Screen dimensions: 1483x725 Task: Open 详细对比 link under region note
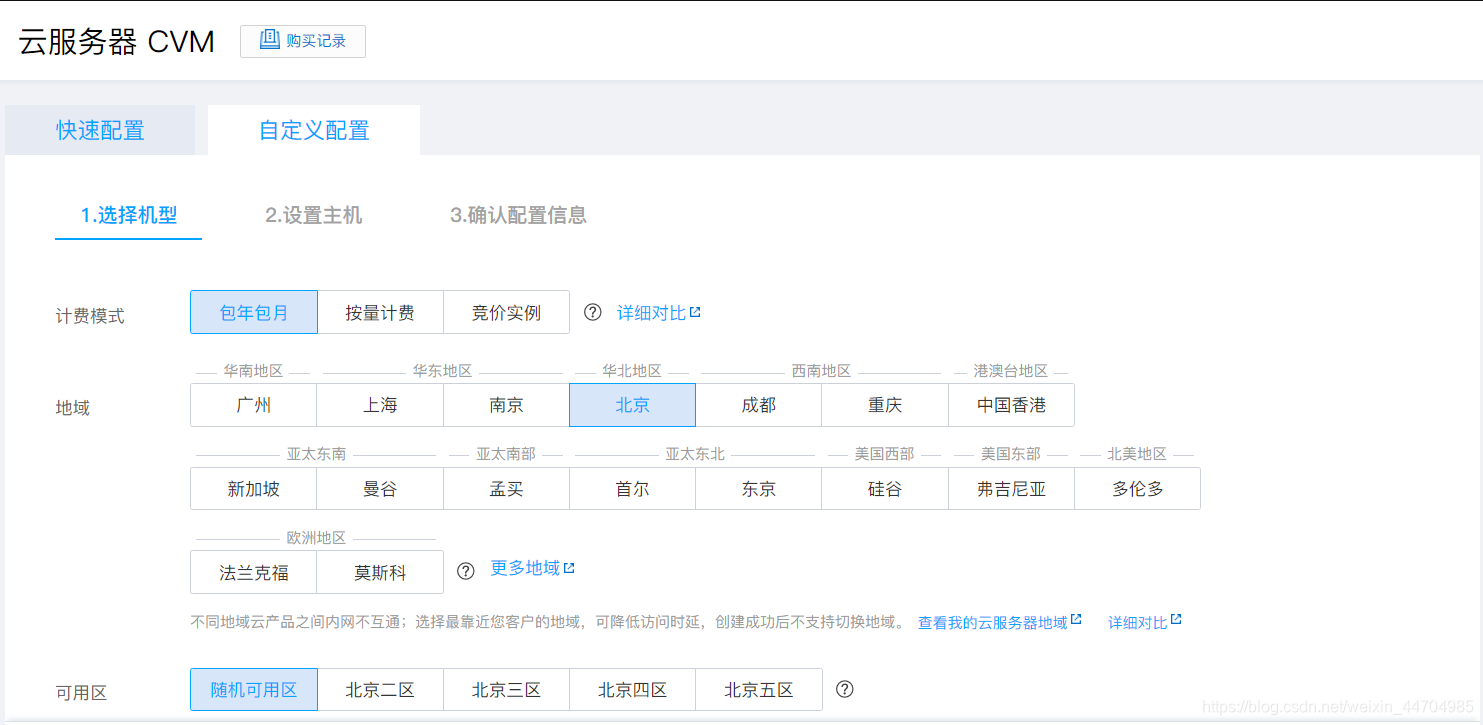(1138, 622)
